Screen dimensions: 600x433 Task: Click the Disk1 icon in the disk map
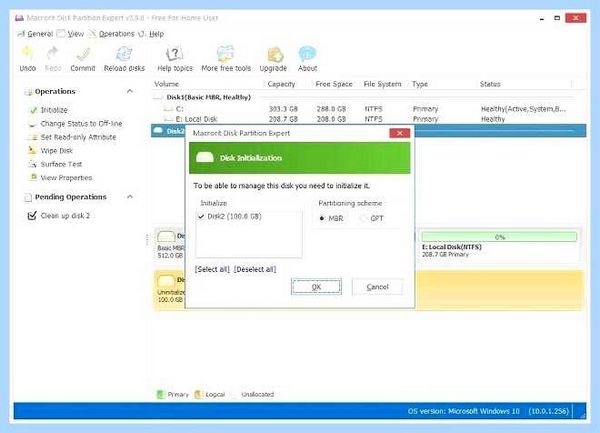coord(166,237)
